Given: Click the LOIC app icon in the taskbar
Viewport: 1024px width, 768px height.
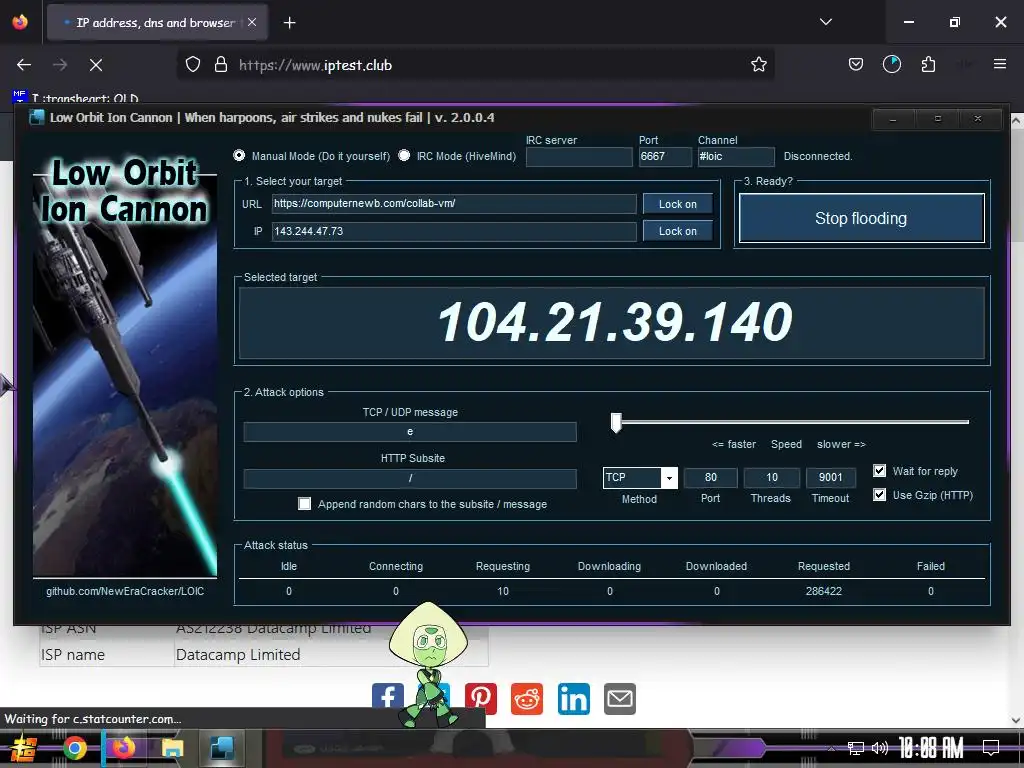Looking at the screenshot, I should point(221,748).
